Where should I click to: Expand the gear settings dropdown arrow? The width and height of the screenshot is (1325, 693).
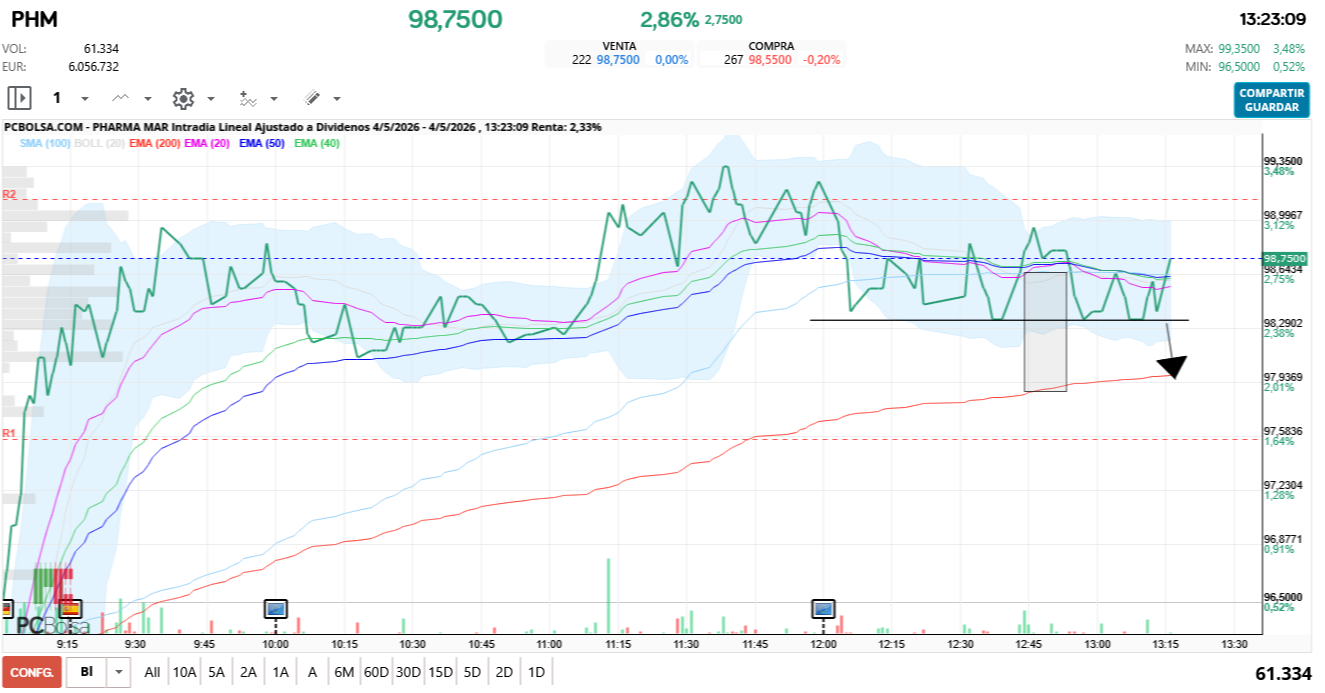211,99
